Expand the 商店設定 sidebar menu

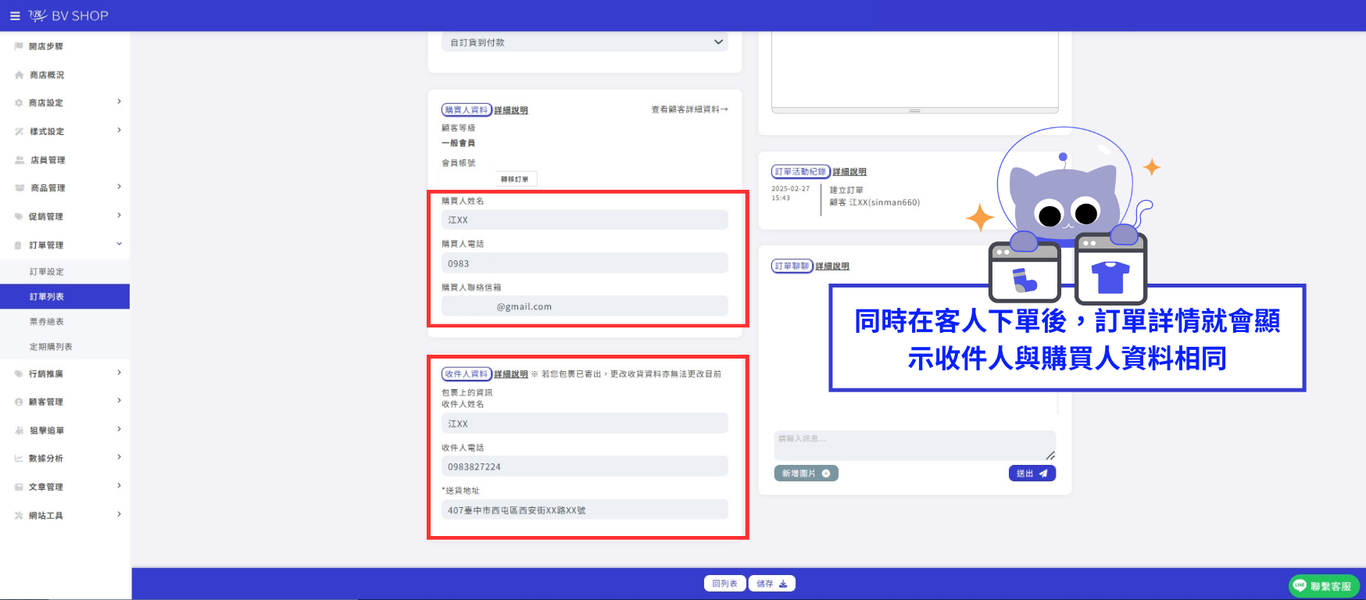coord(65,103)
